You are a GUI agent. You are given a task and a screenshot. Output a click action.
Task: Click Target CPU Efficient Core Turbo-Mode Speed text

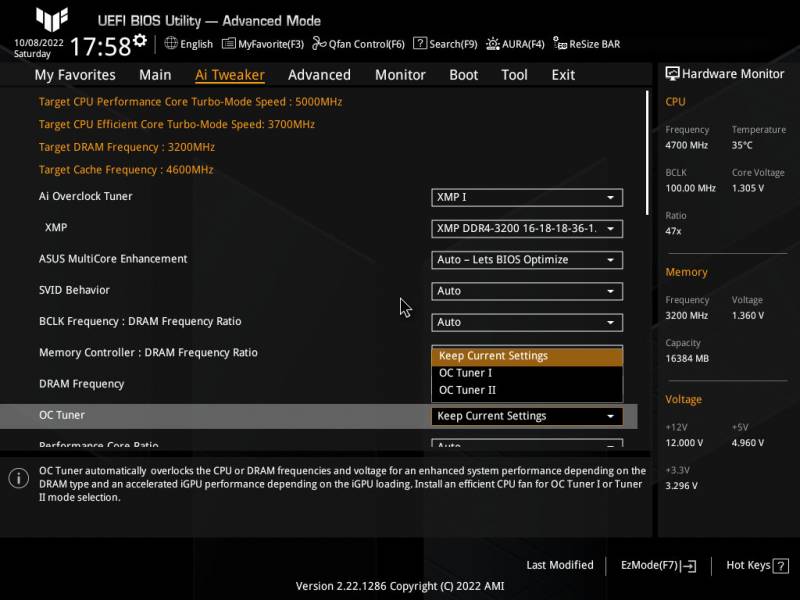177,124
